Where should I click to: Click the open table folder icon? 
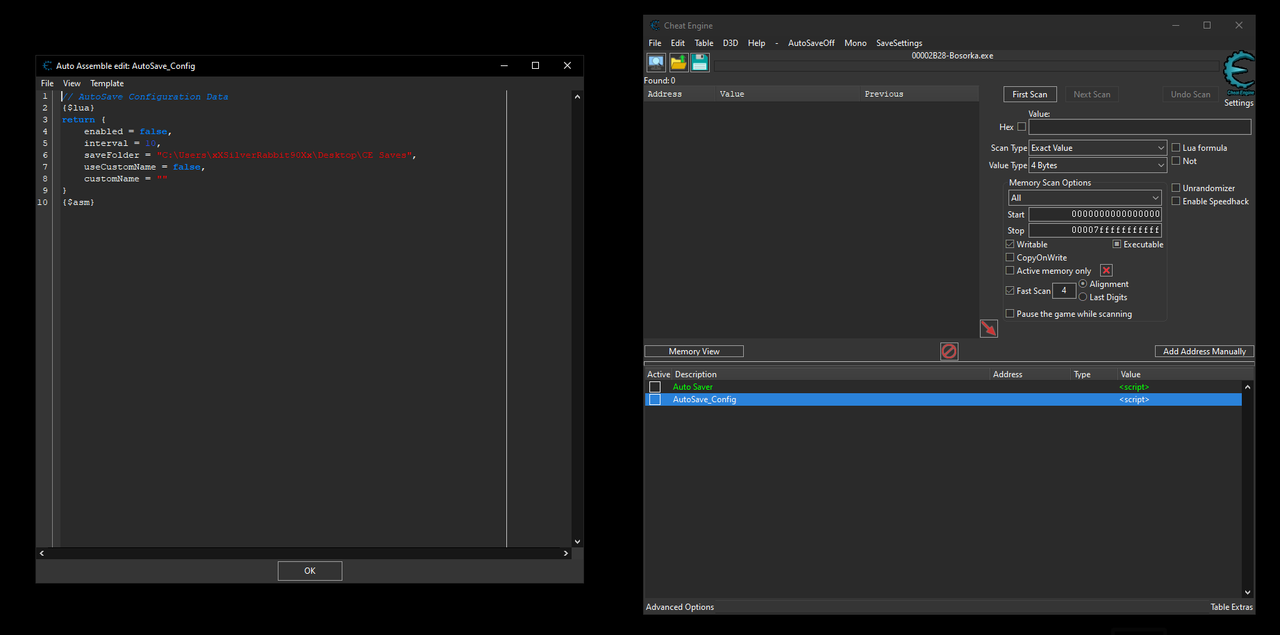click(678, 62)
